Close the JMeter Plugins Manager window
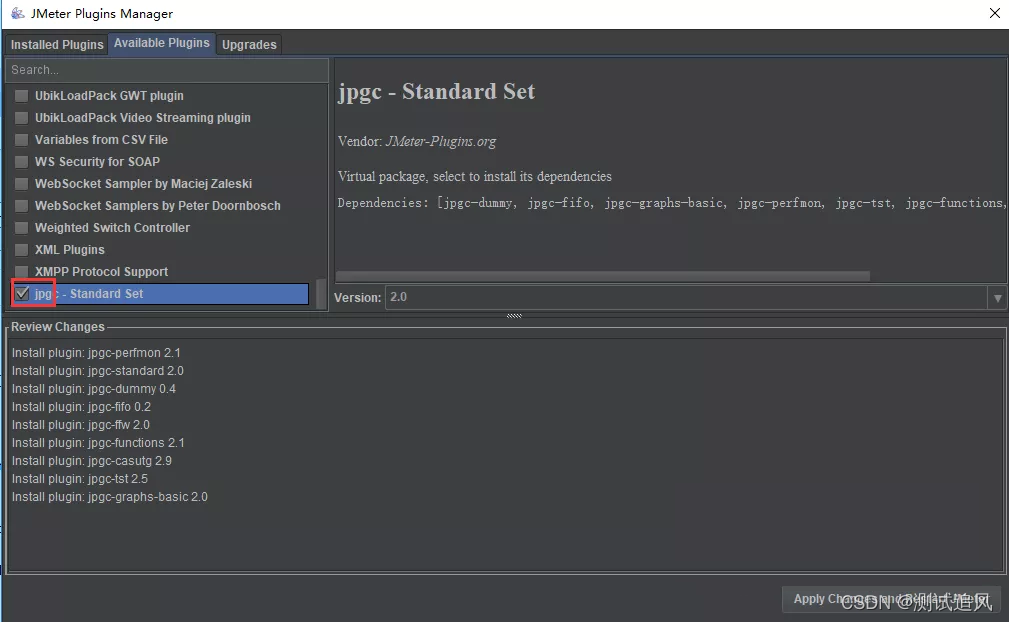The image size is (1009, 622). (x=994, y=13)
